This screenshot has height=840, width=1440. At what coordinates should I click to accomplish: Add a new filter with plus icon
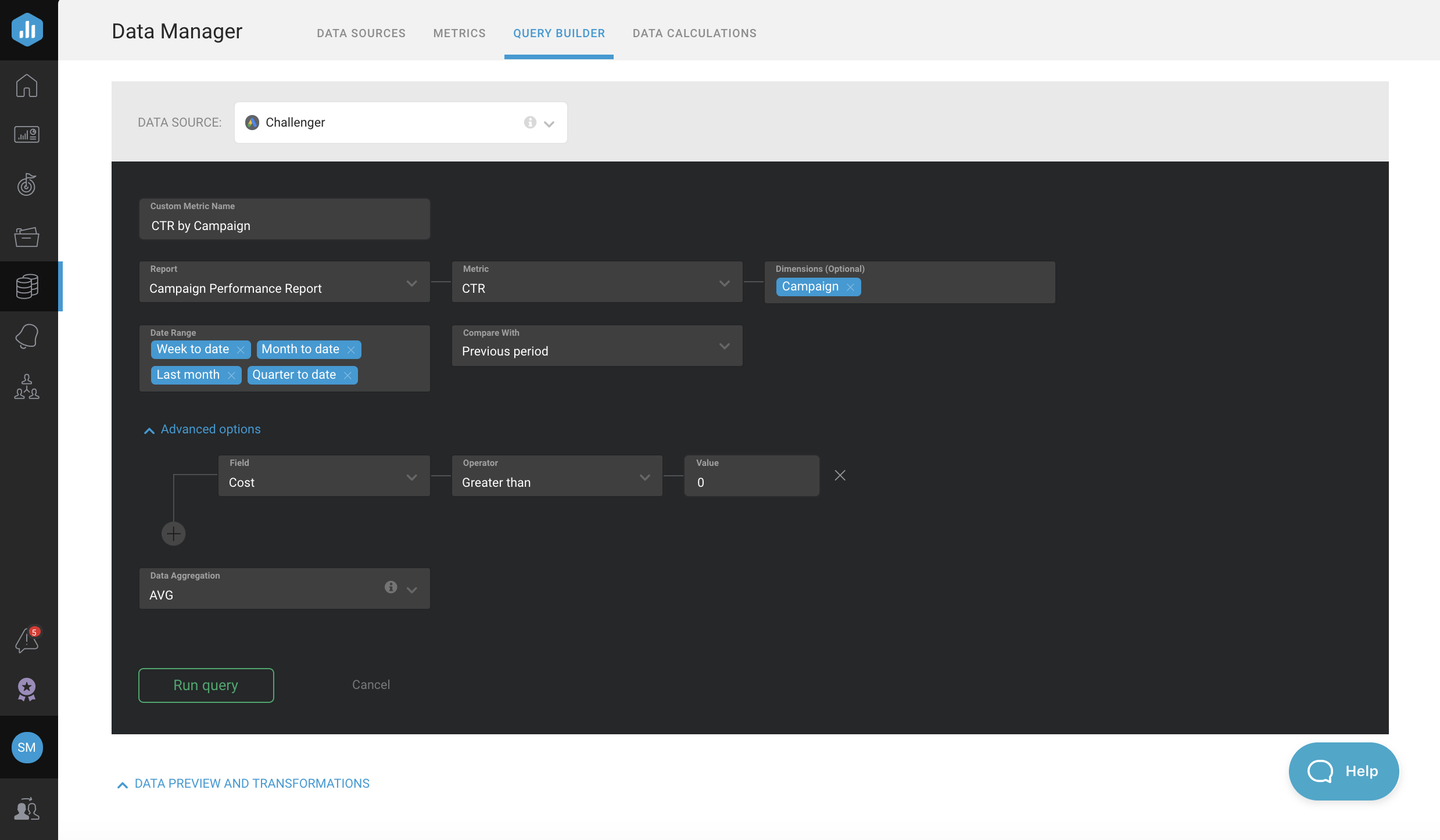point(173,533)
